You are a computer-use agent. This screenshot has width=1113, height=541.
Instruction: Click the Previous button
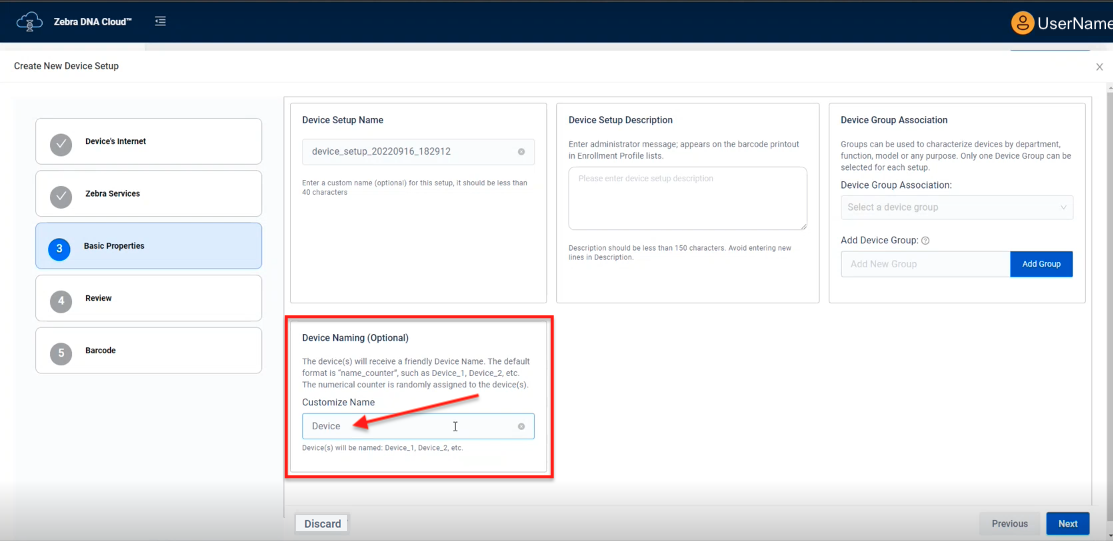pyautogui.click(x=1009, y=523)
